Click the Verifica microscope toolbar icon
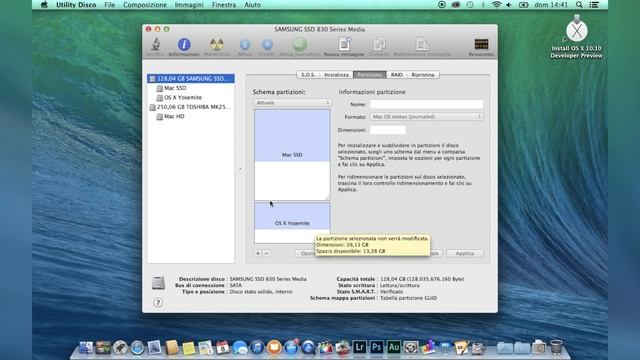 pyautogui.click(x=156, y=44)
